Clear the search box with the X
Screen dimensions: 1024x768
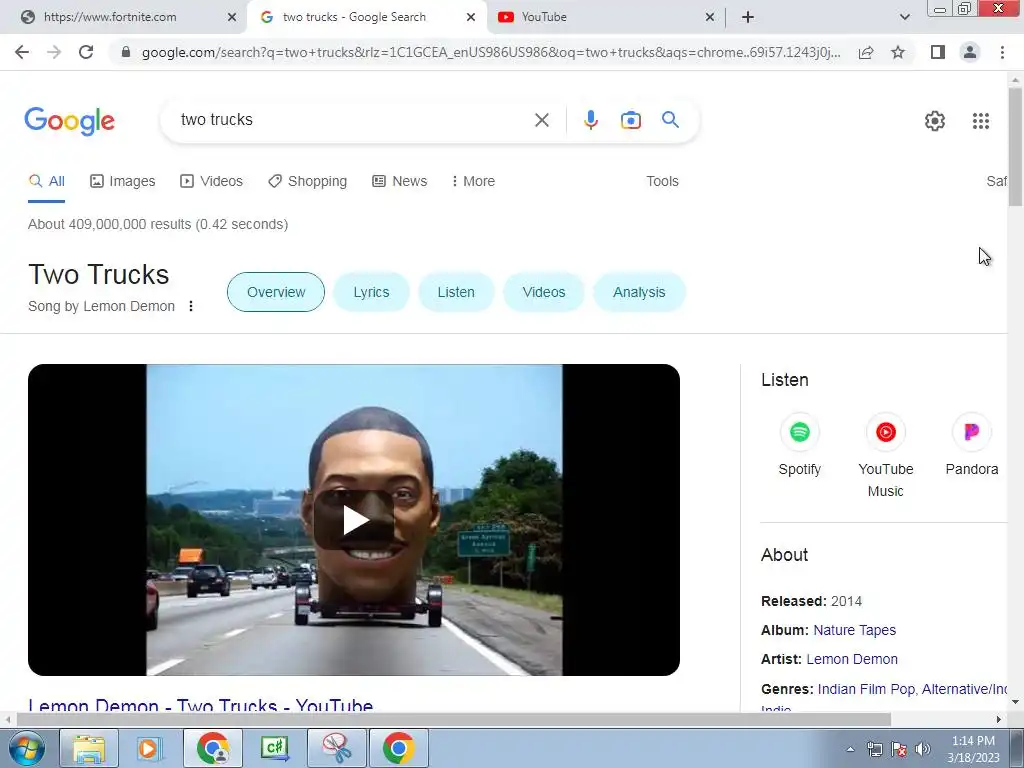click(x=541, y=120)
